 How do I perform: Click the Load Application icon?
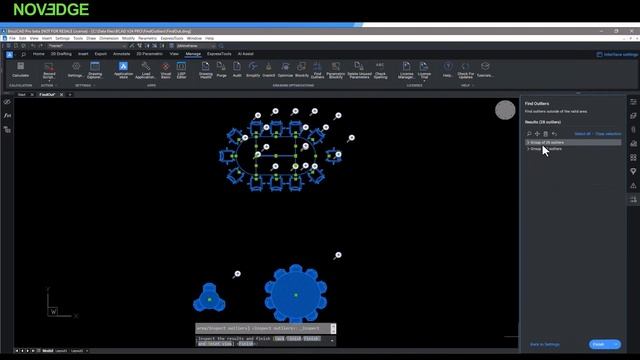tap(145, 70)
